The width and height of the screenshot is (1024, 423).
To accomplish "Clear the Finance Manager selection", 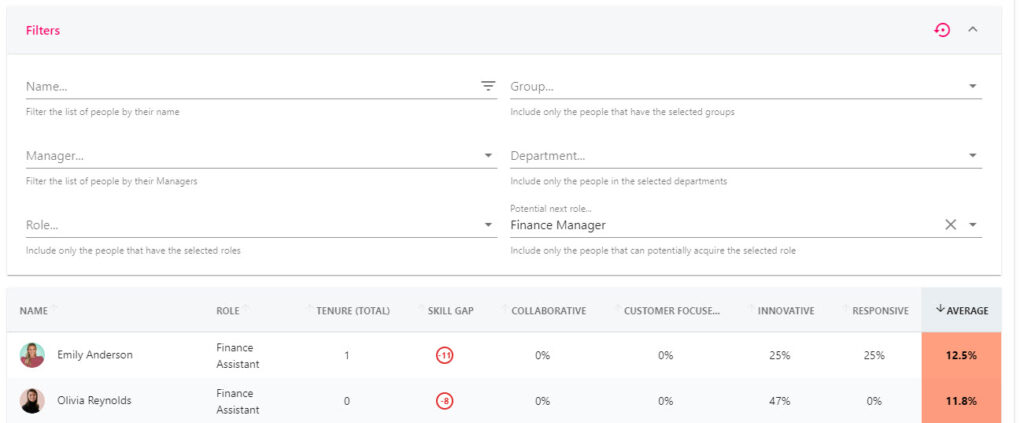I will tap(950, 225).
